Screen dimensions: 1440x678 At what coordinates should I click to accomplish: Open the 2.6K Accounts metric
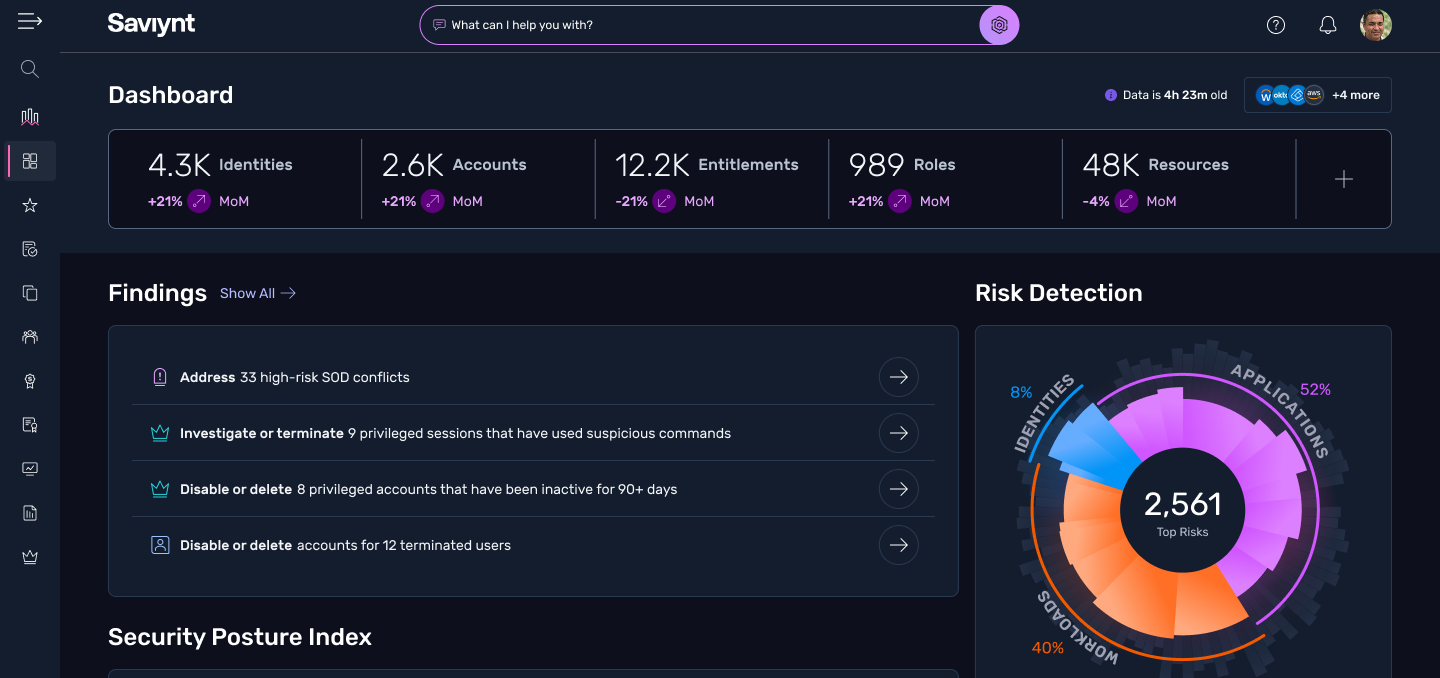click(454, 164)
